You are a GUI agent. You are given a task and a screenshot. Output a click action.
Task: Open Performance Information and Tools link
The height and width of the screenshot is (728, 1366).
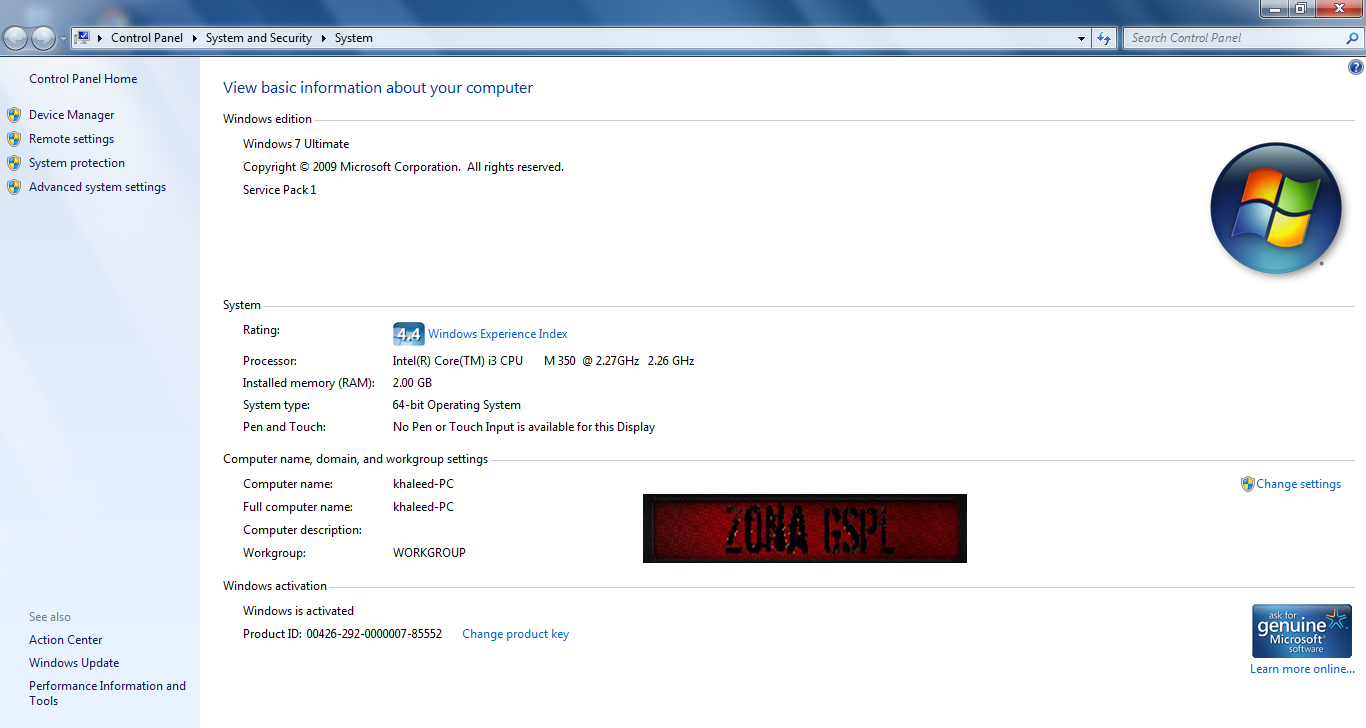pos(107,693)
